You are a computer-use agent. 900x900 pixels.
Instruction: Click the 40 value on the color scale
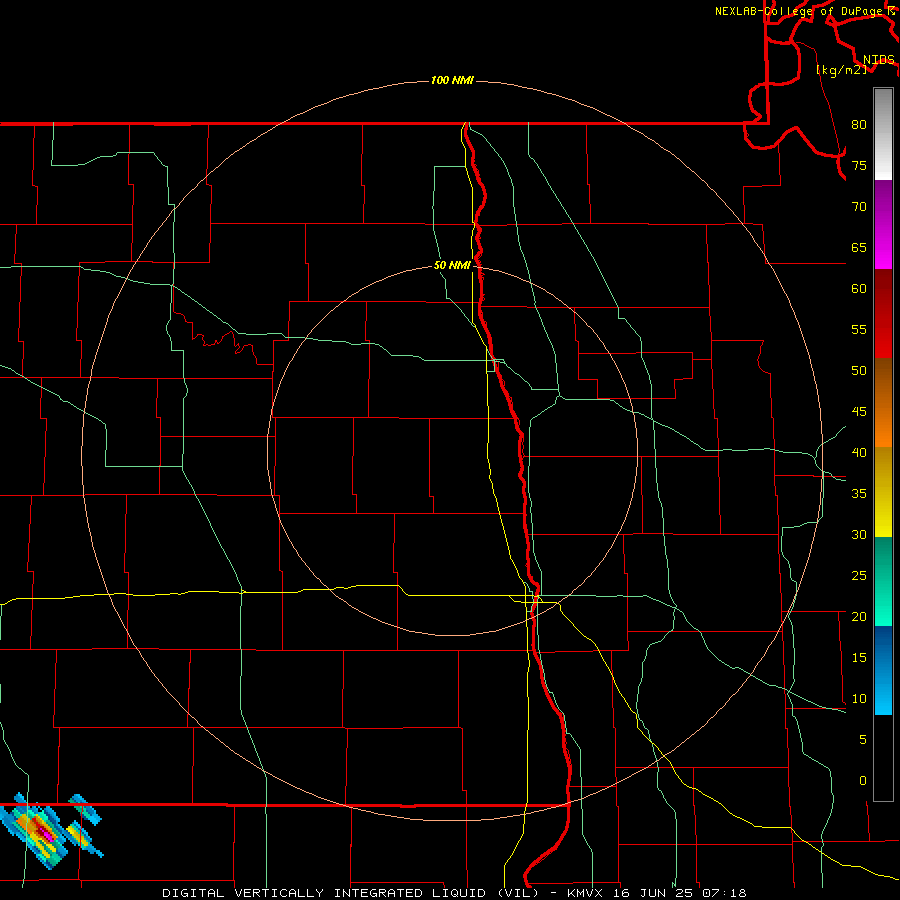point(859,453)
